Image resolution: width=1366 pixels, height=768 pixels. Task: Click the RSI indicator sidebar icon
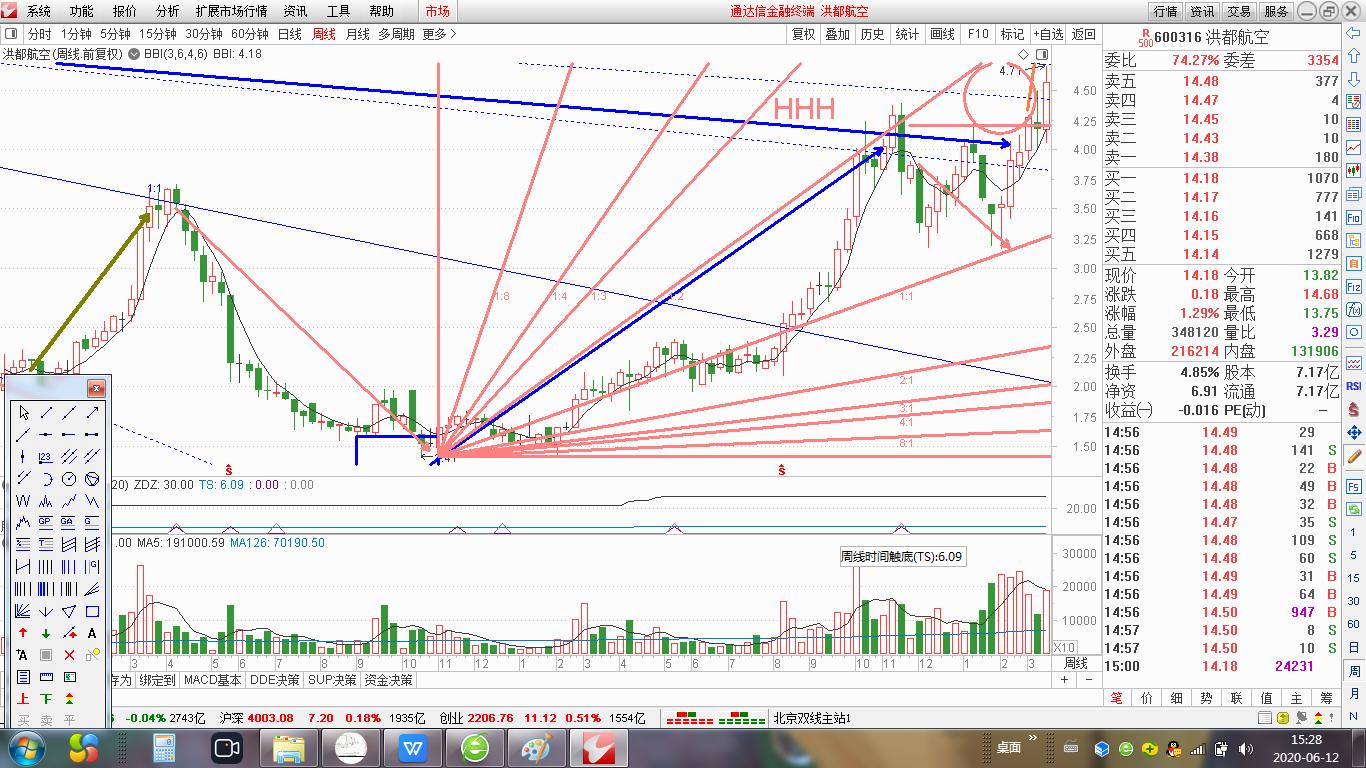(1354, 386)
